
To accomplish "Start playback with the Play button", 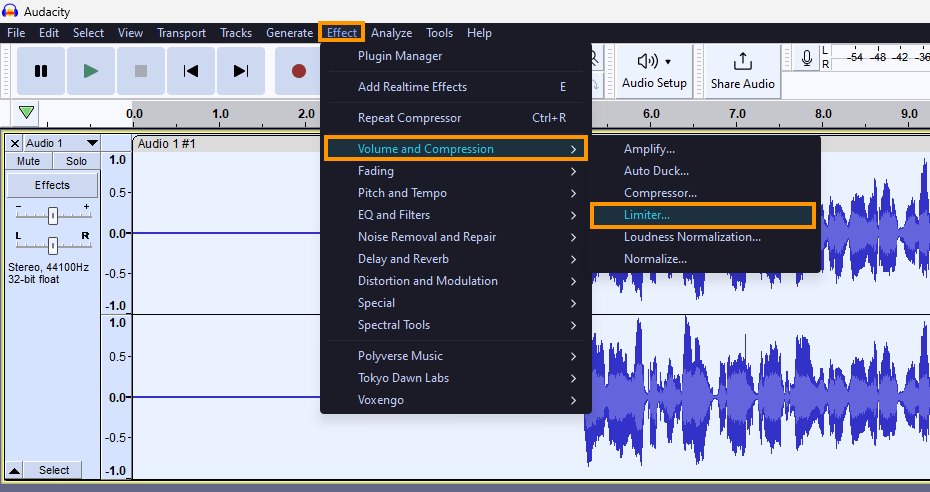I will tap(91, 71).
